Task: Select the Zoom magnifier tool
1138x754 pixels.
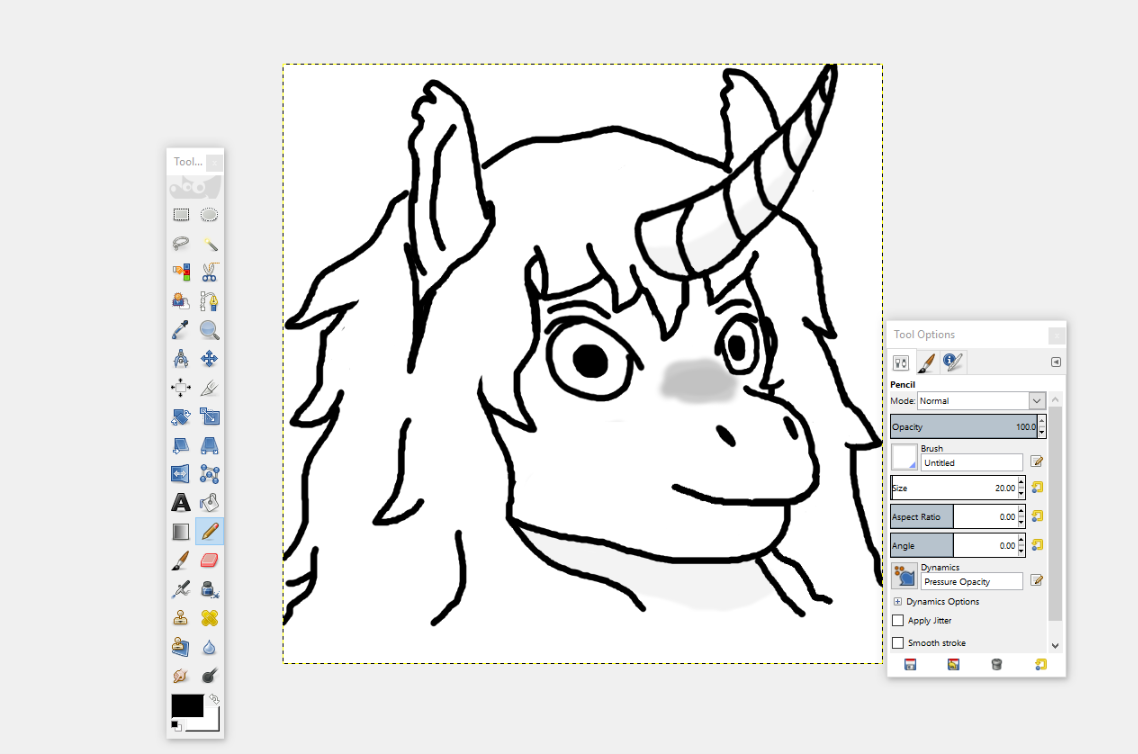Action: (209, 330)
